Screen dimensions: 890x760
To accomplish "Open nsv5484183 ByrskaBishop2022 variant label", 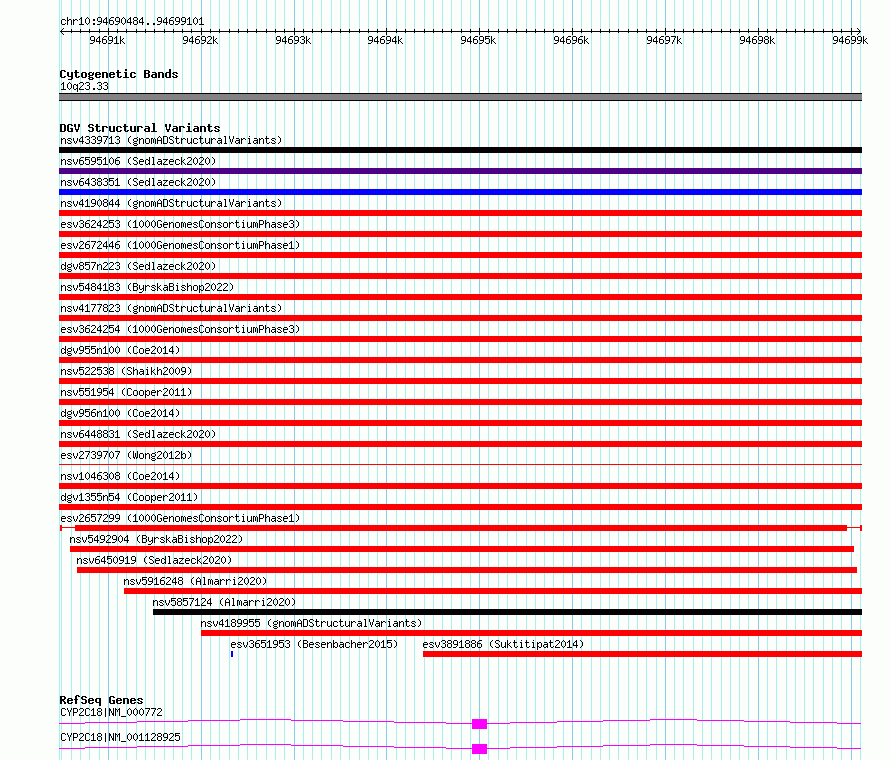I will pos(147,287).
